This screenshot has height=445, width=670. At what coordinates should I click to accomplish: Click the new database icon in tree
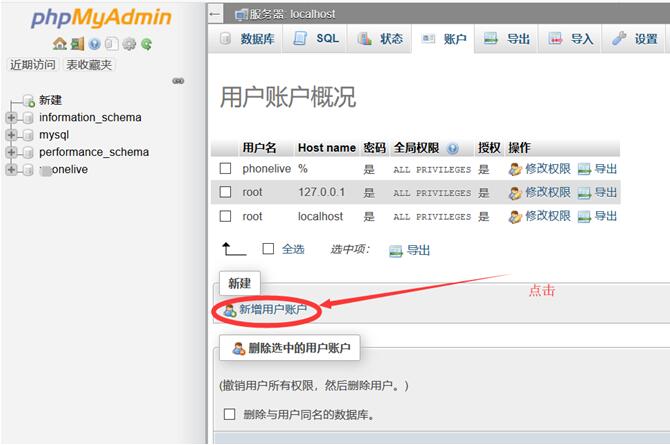pyautogui.click(x=29, y=101)
